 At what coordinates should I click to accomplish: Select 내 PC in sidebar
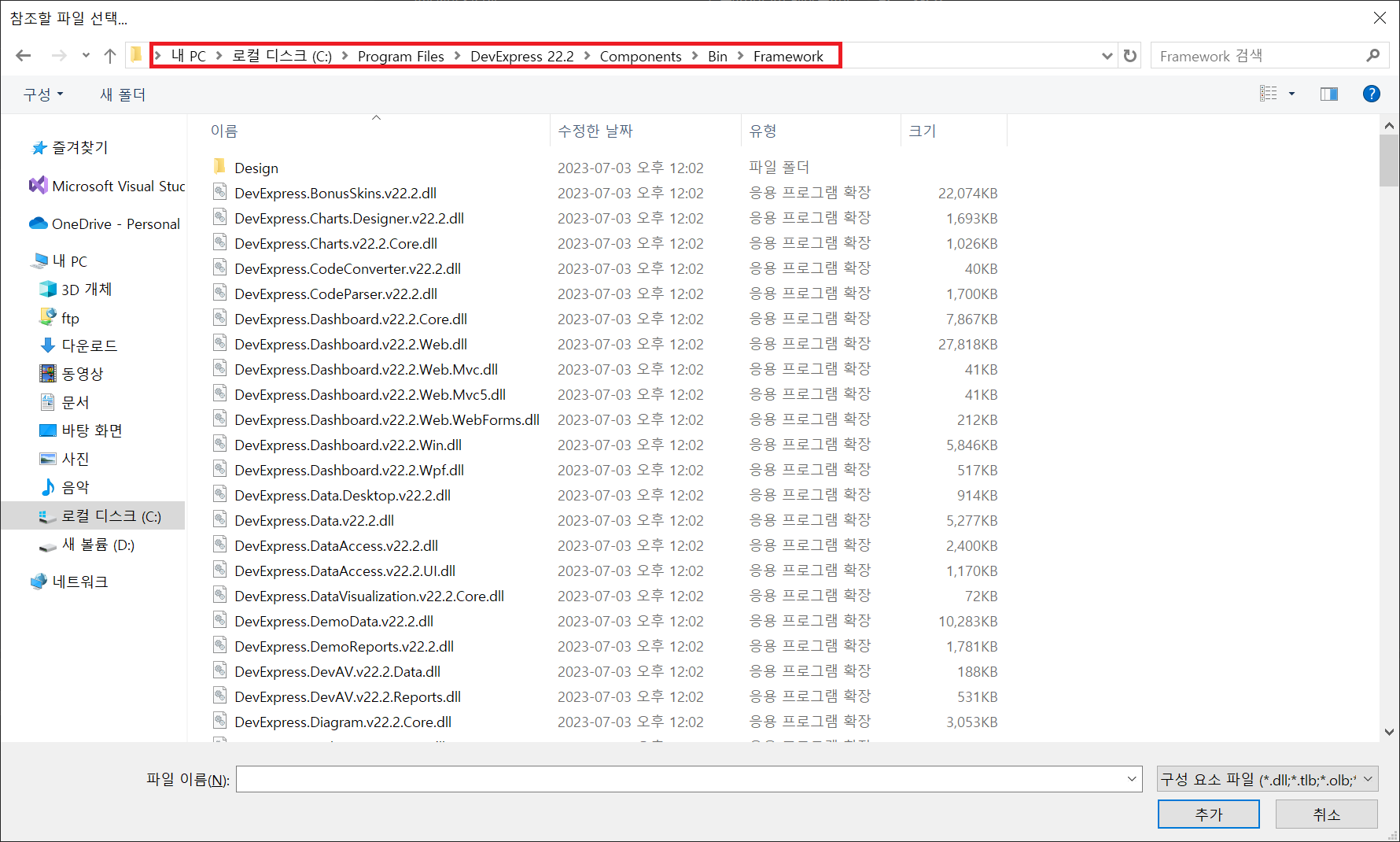(61, 261)
